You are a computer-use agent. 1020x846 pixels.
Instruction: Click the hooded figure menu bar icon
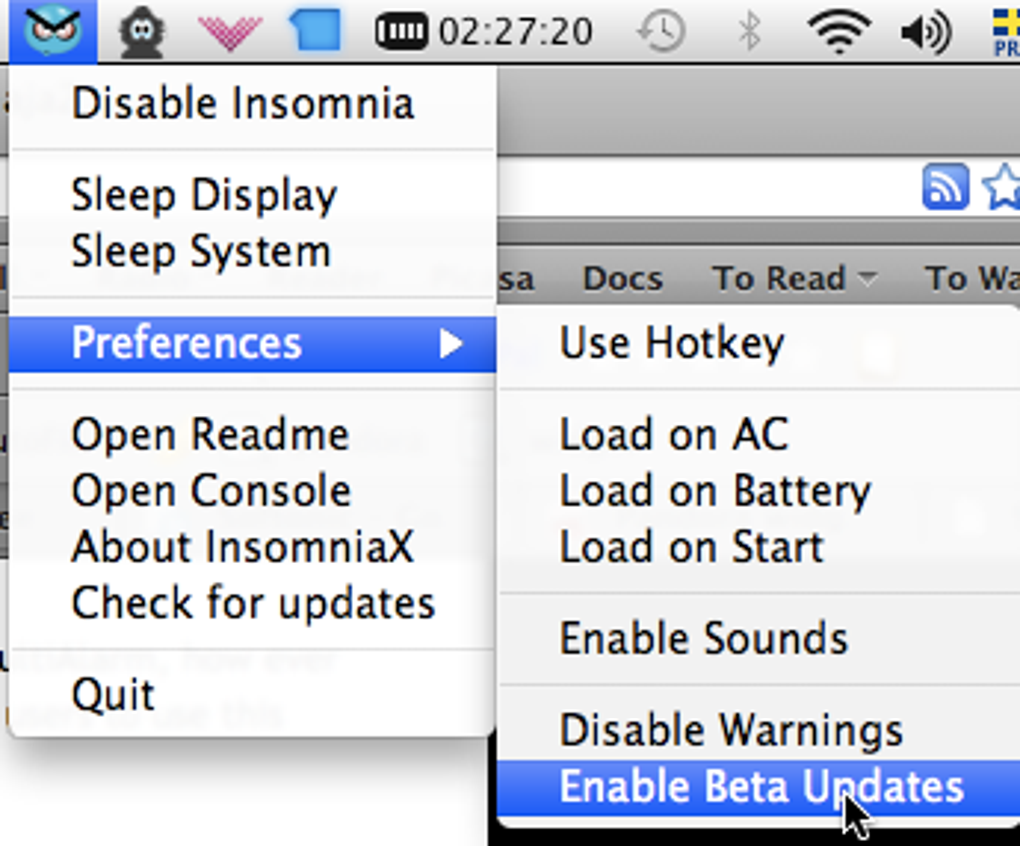point(142,31)
